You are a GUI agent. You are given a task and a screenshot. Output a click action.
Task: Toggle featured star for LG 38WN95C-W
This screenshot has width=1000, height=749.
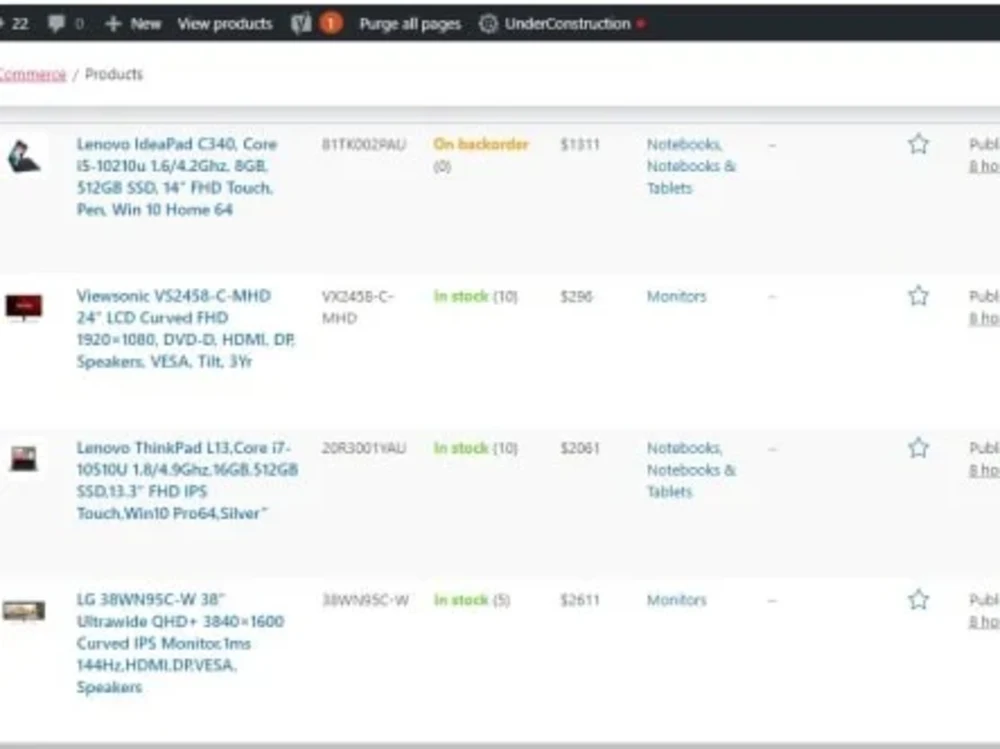click(918, 600)
